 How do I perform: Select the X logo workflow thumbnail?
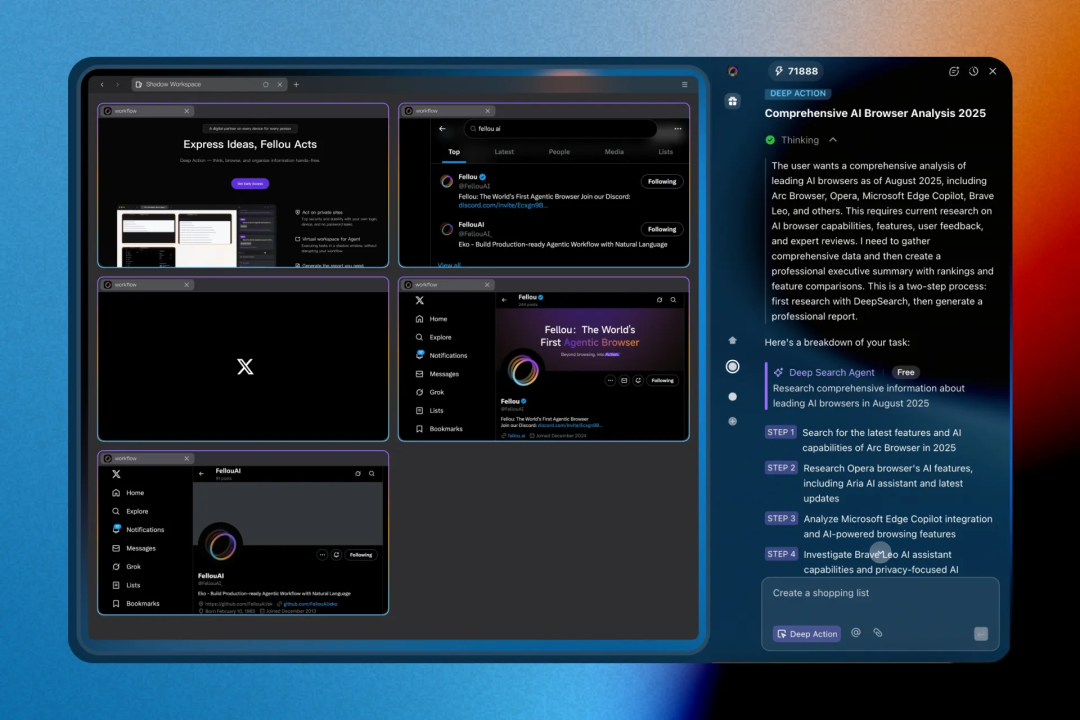pyautogui.click(x=243, y=359)
